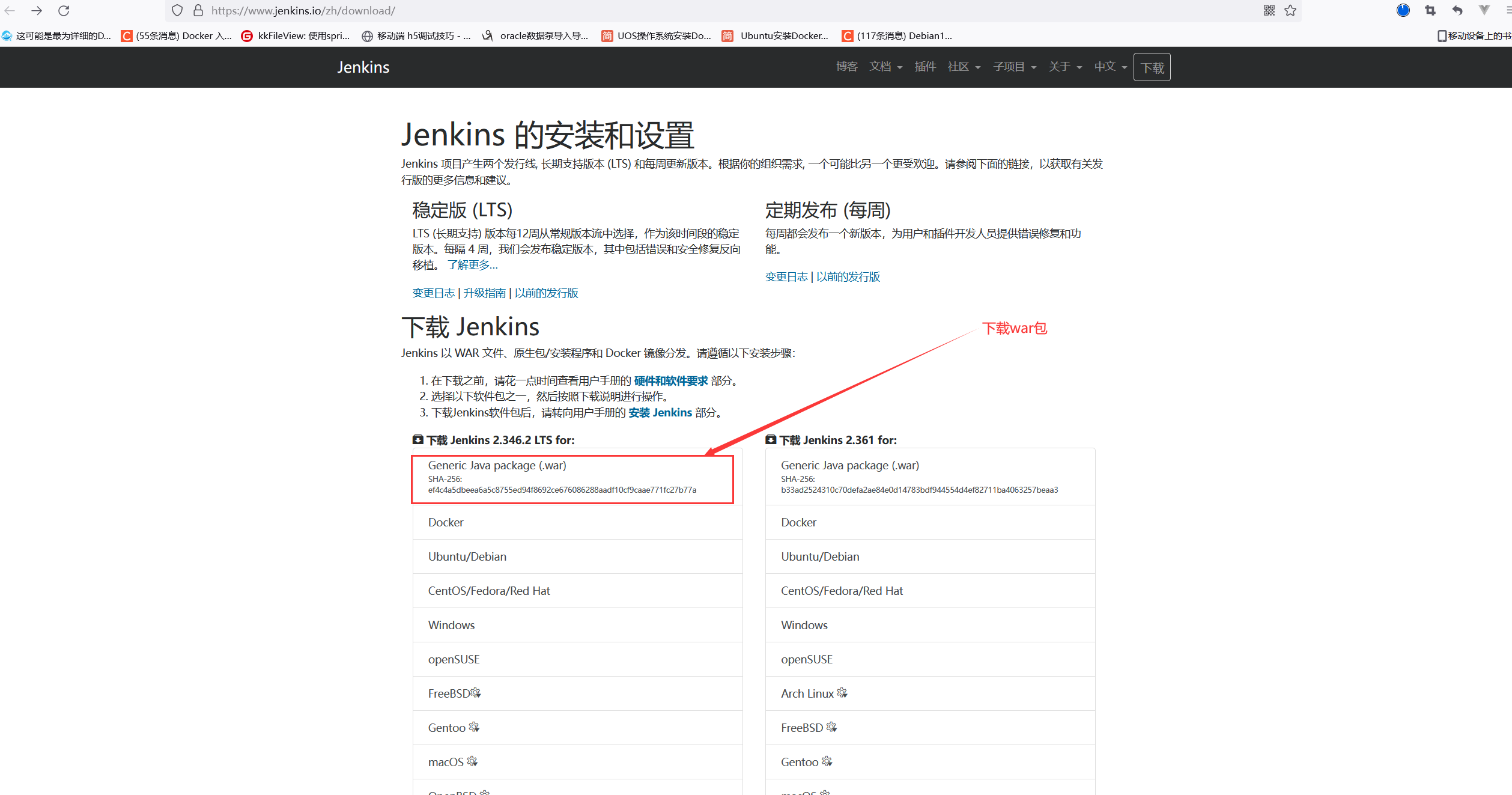Expand the 社区 dropdown menu
Viewport: 1512px width, 795px height.
point(964,67)
